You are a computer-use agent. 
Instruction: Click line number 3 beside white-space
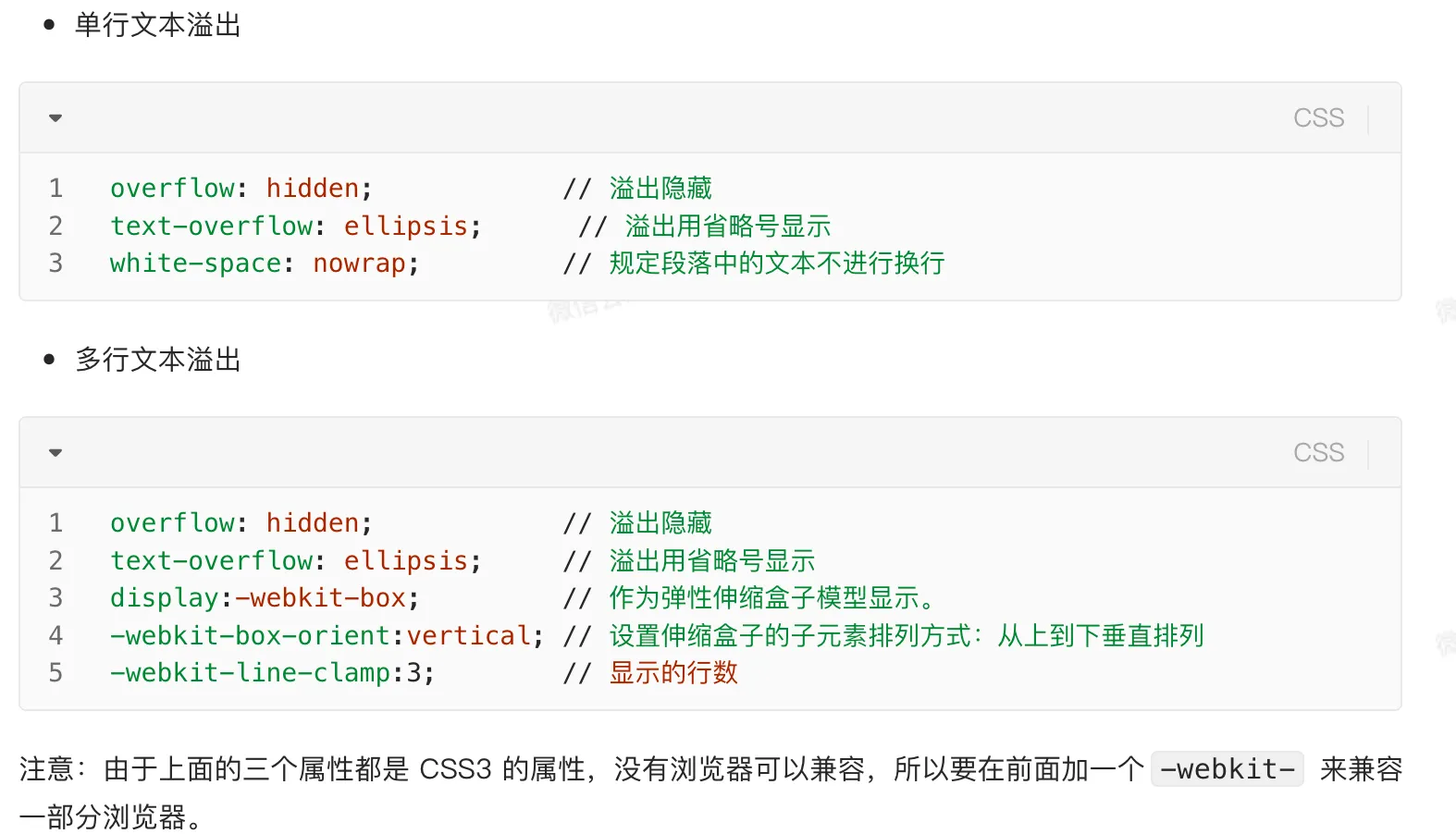(x=56, y=264)
